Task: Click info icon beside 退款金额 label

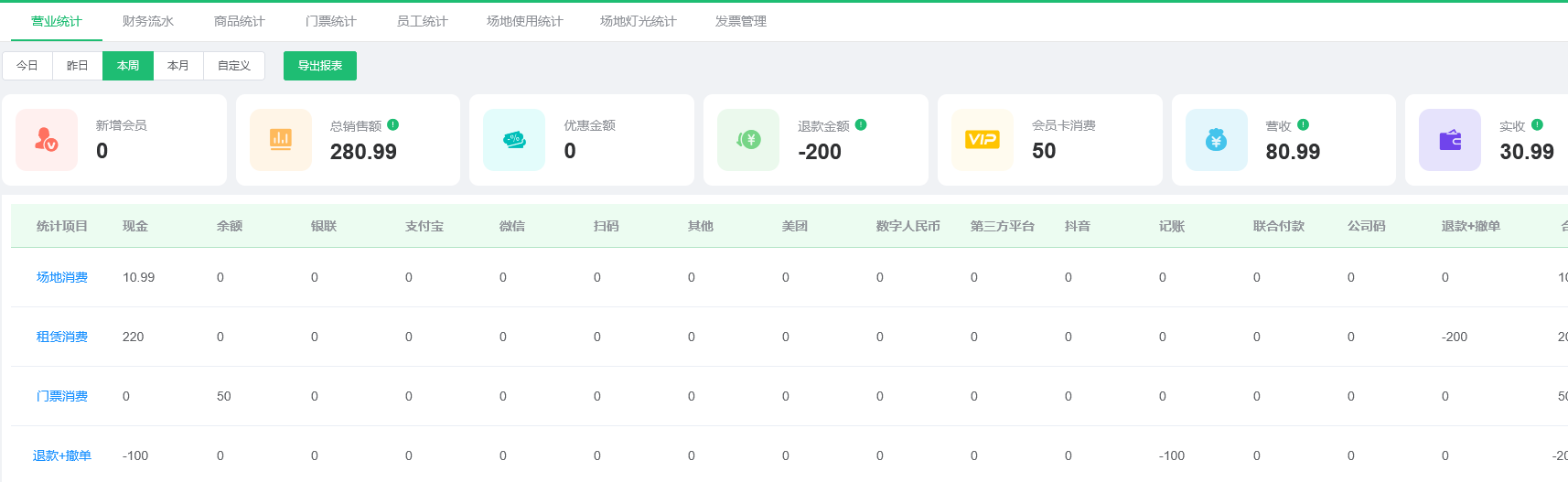Action: coord(861,125)
